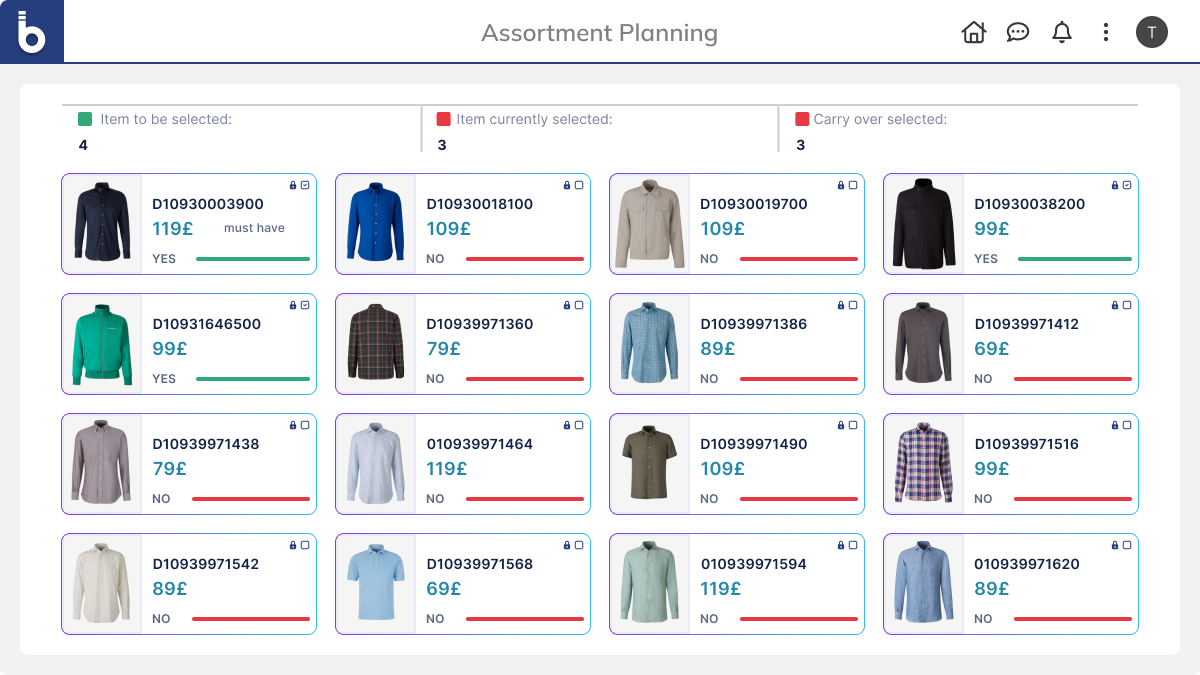
Task: Click the app logo in top-left corner
Action: click(x=32, y=32)
